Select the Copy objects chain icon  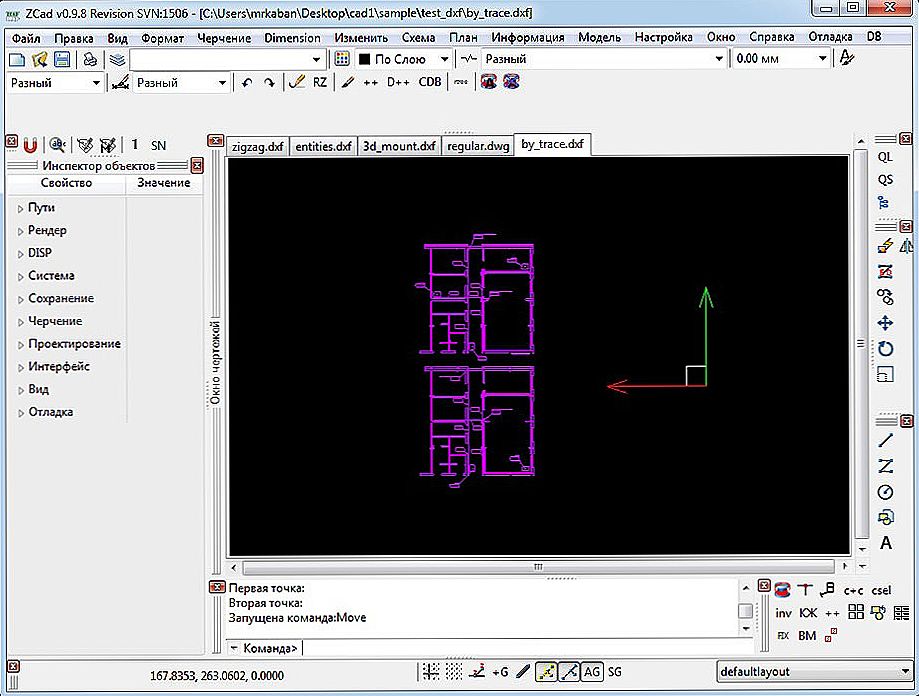(885, 297)
